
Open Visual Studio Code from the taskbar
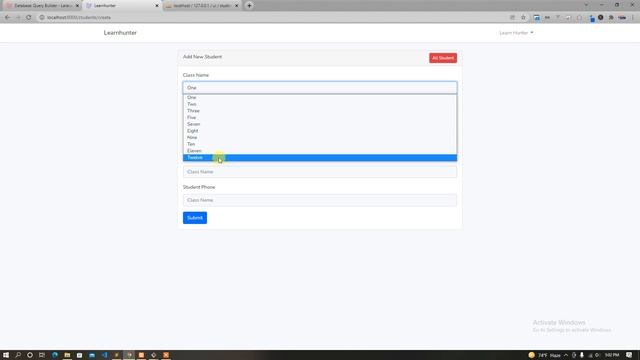(104, 355)
